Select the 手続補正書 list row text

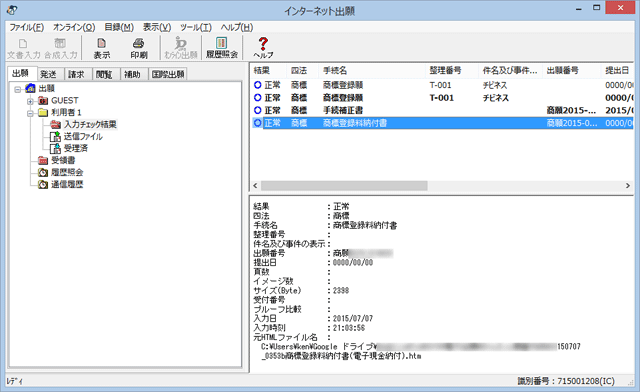point(343,110)
